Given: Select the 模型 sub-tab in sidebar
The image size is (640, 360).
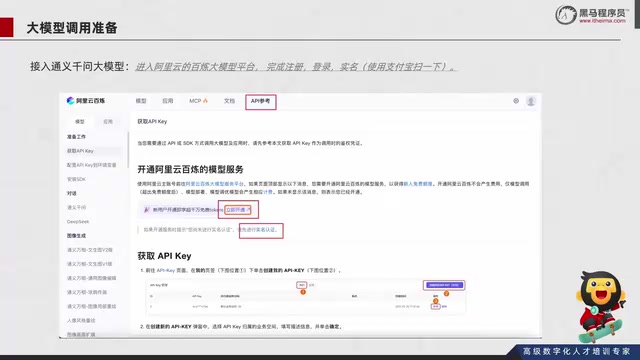Looking at the screenshot, I should coord(80,122).
